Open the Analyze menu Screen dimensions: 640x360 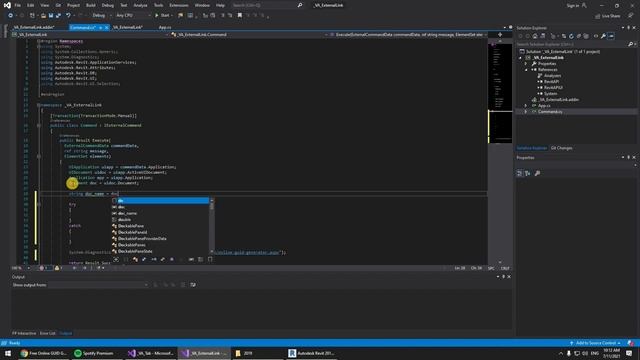[x=140, y=5]
